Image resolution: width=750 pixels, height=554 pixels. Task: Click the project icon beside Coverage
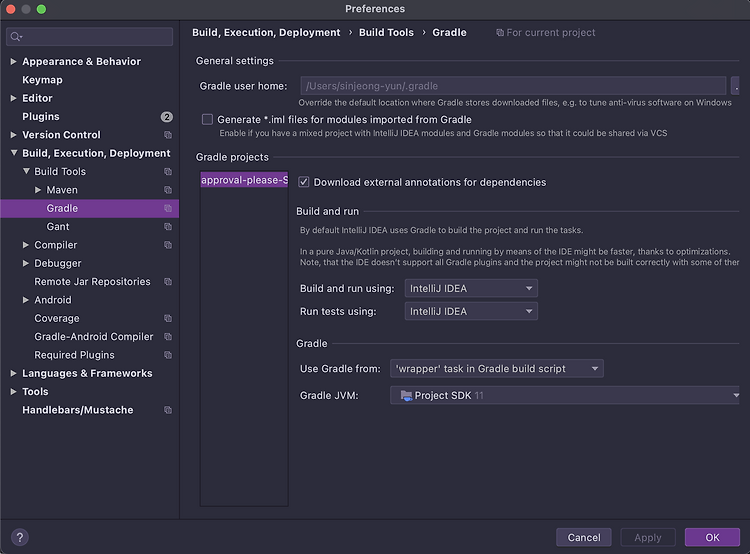(168, 319)
